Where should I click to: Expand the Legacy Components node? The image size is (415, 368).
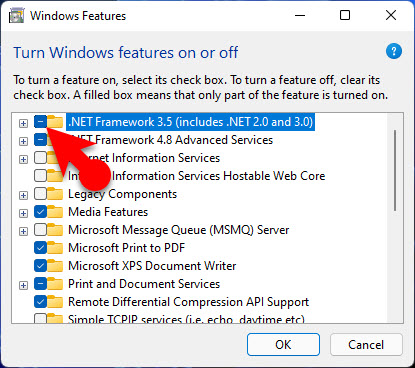pos(23,195)
